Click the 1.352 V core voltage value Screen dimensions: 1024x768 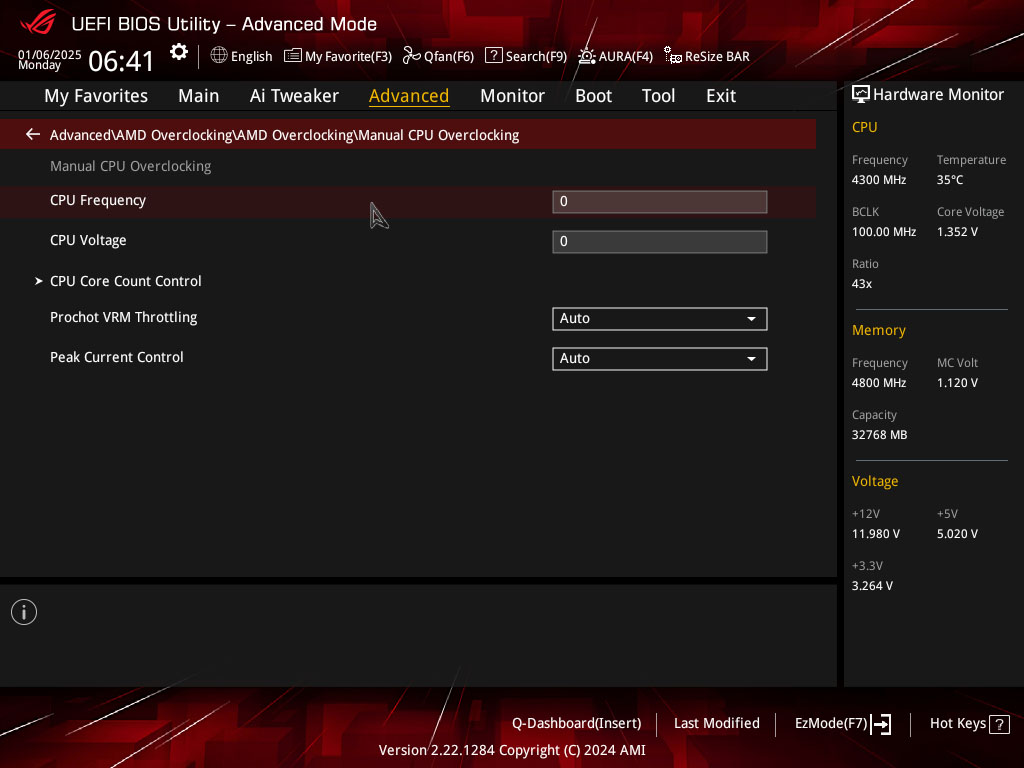pos(957,232)
